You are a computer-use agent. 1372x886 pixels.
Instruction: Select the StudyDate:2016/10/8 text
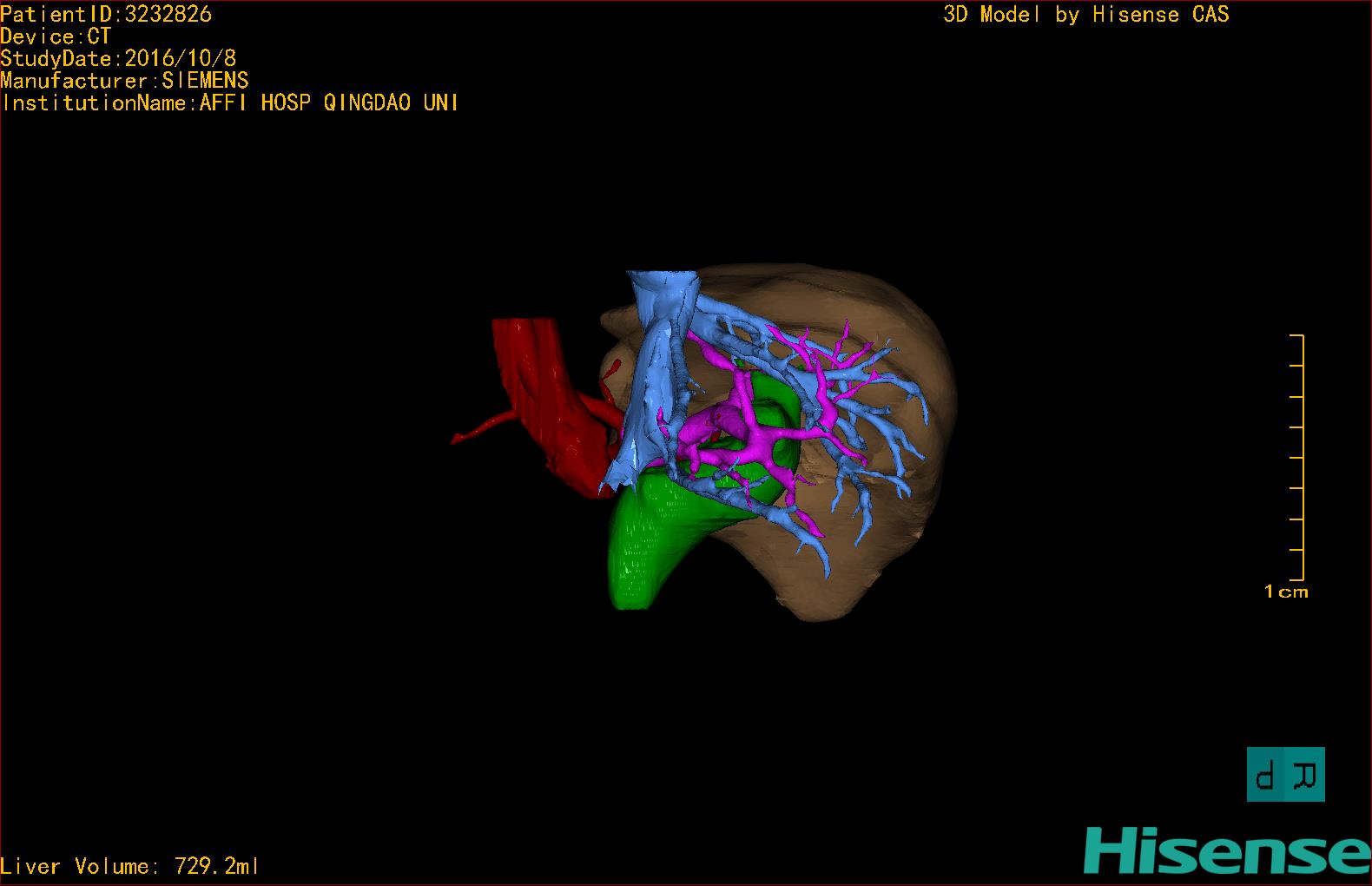(x=118, y=58)
